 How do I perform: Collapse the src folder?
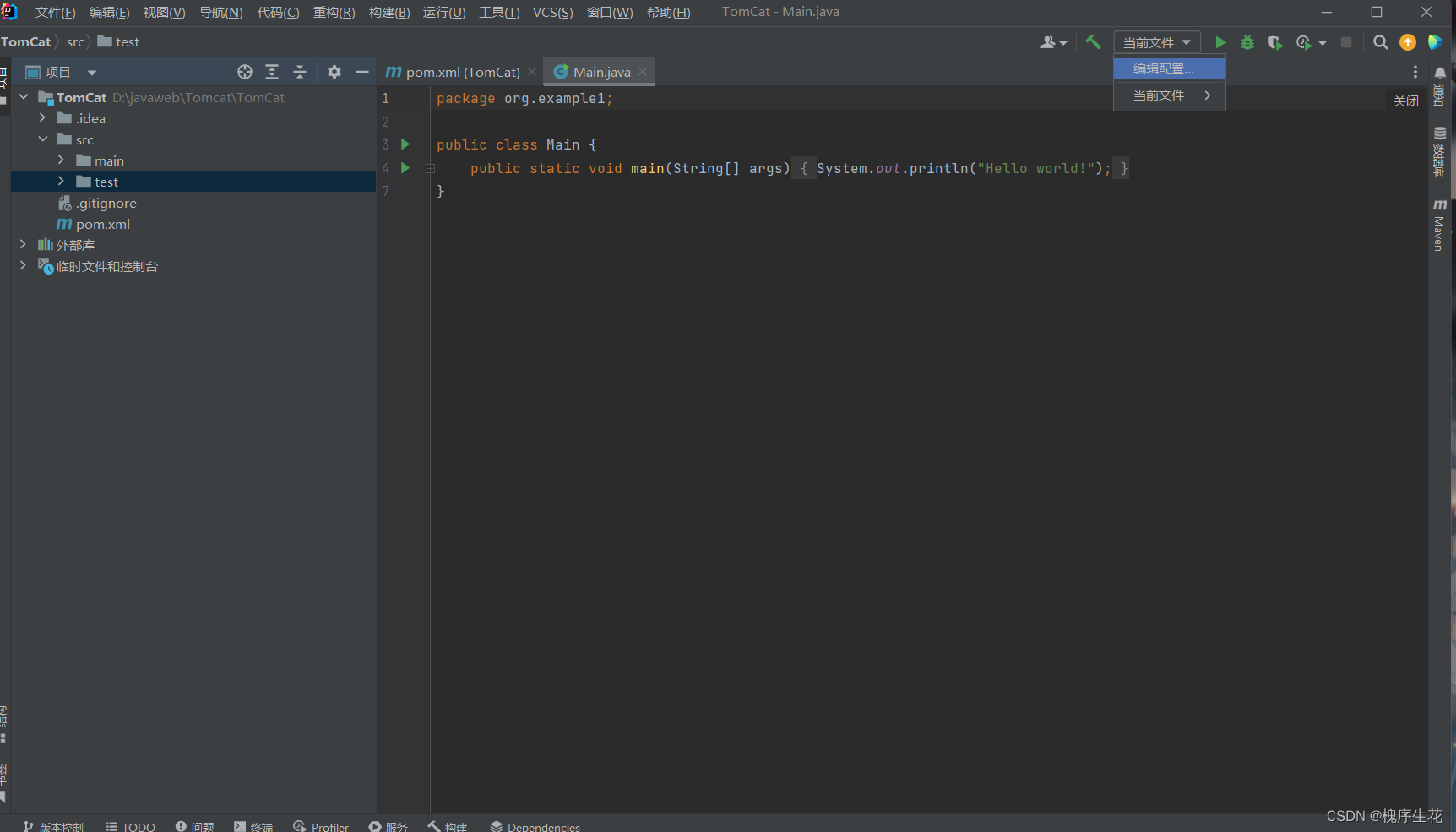[42, 139]
